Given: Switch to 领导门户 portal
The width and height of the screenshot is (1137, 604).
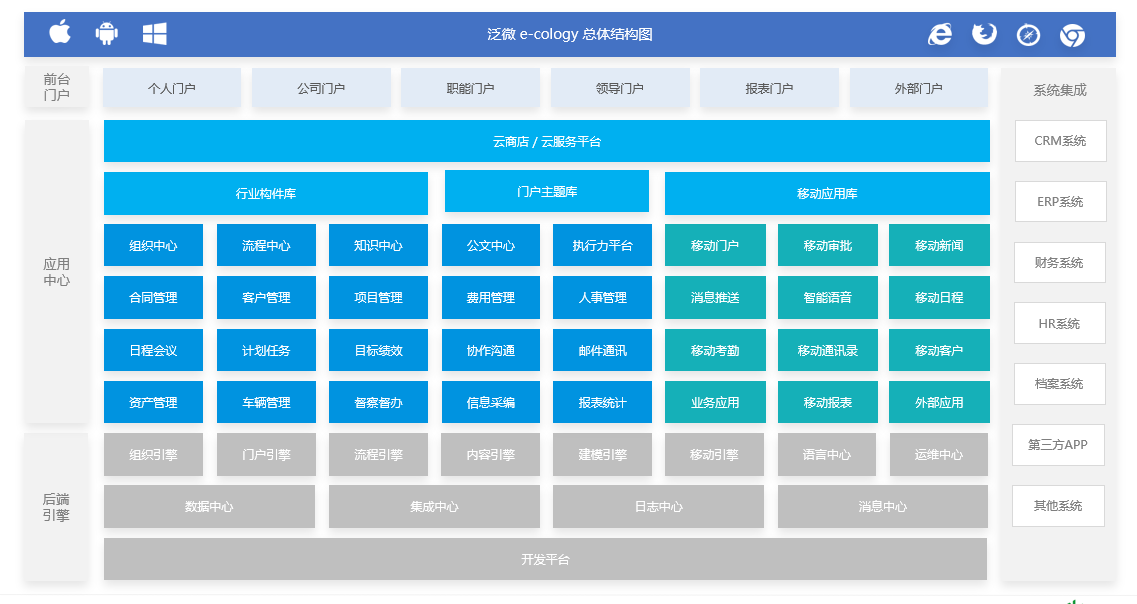Looking at the screenshot, I should coord(620,88).
